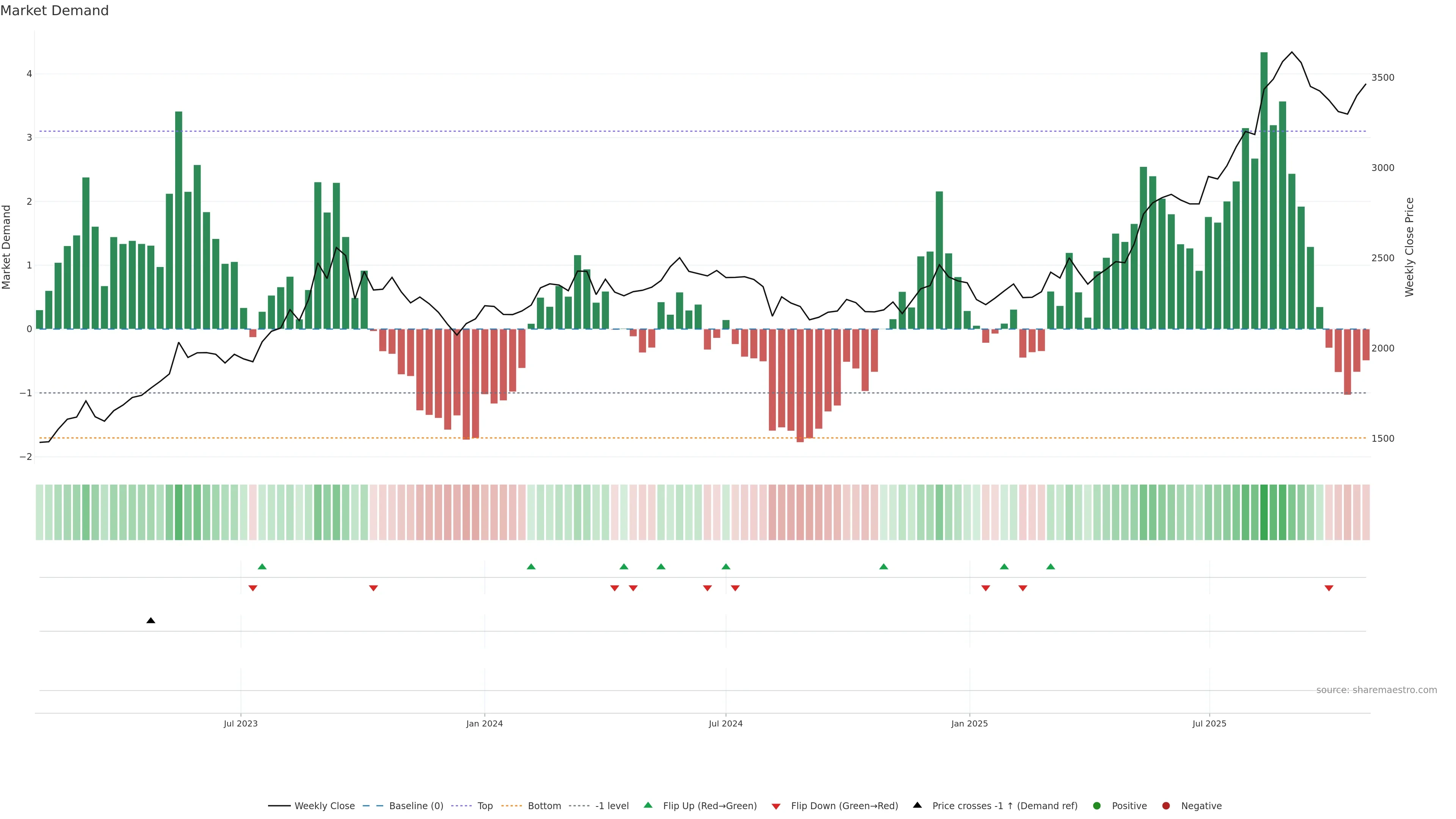Click the green Positive legend dot
The height and width of the screenshot is (819, 1456).
1097,805
